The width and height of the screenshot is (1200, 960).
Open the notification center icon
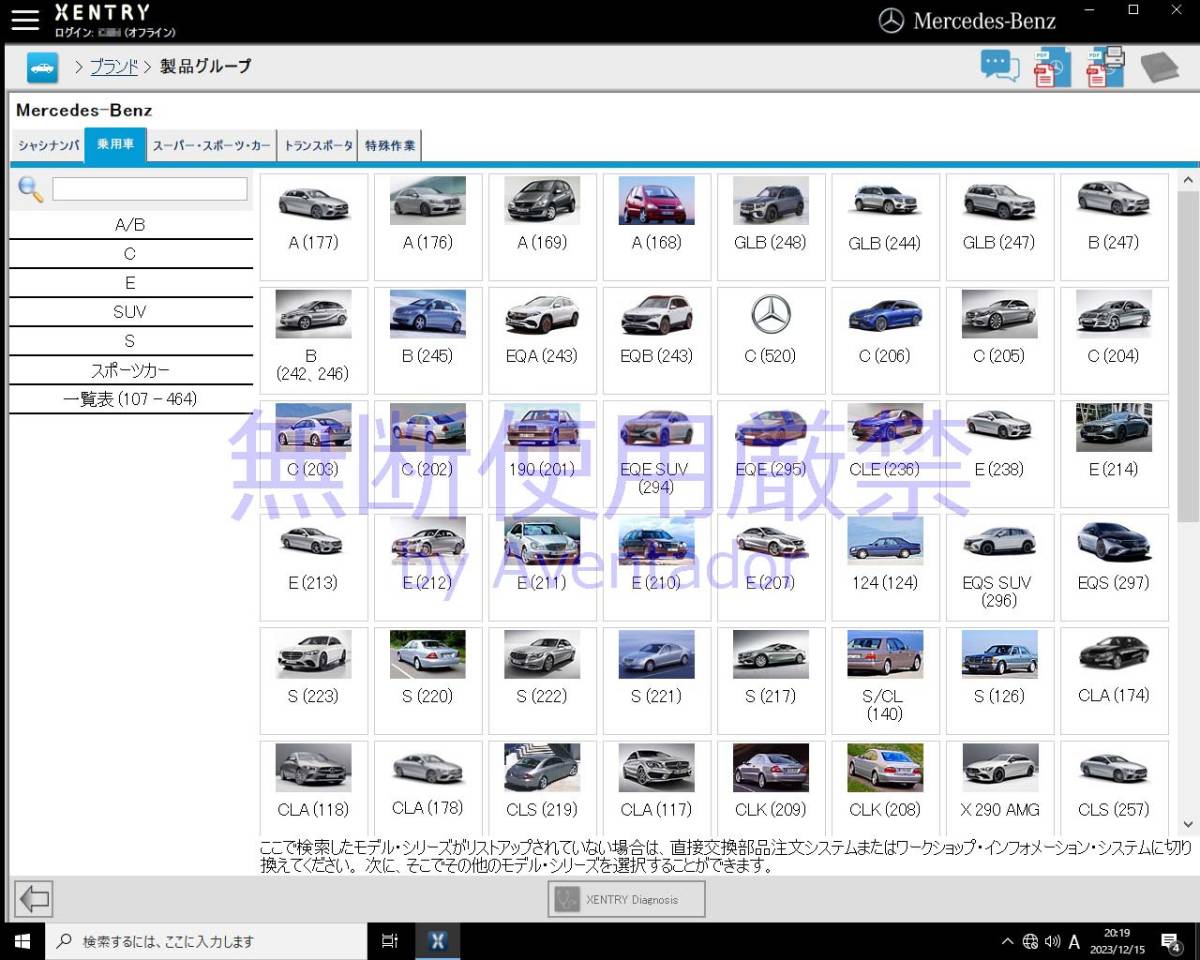point(1172,941)
